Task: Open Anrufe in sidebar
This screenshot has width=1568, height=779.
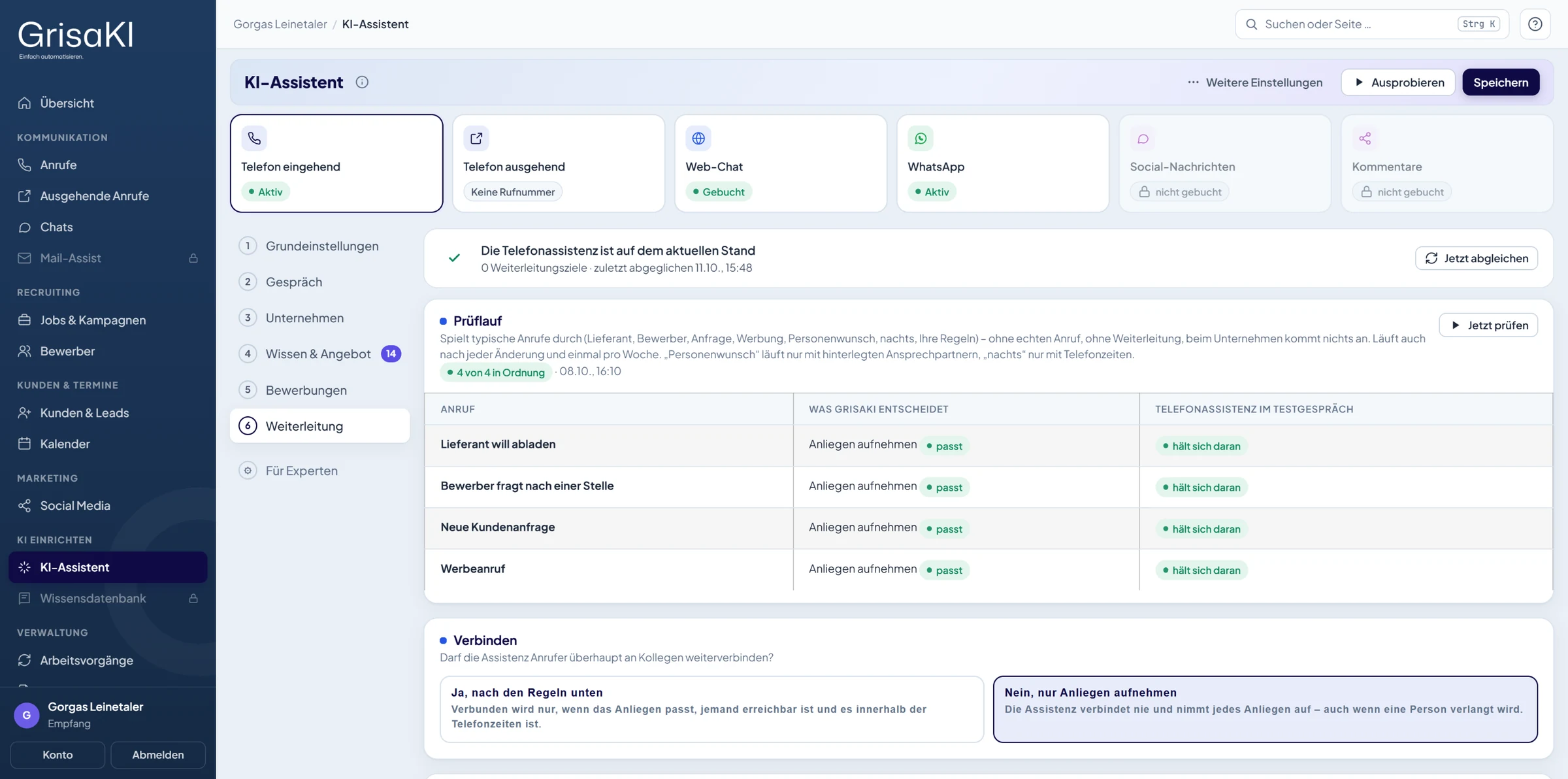Action: pos(108,165)
